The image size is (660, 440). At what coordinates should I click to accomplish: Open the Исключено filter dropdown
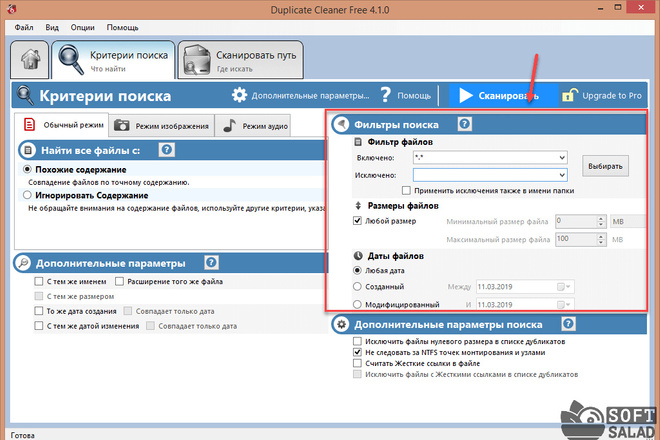[562, 175]
